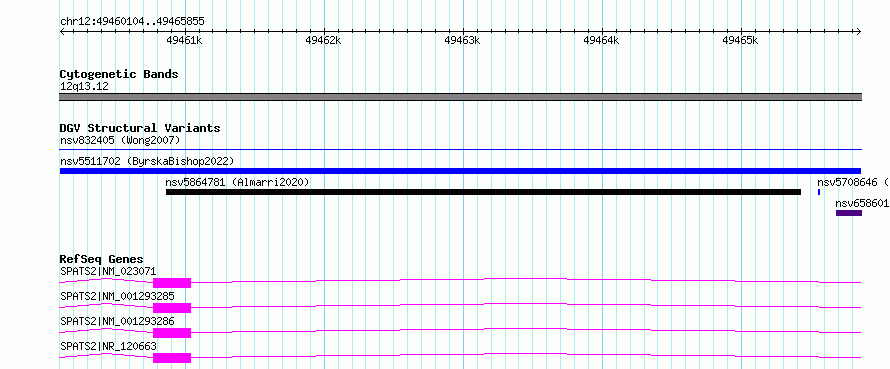Open the SPATS2|NM_001293286 transcript label
Screen dimensions: 890x369
tap(117, 321)
